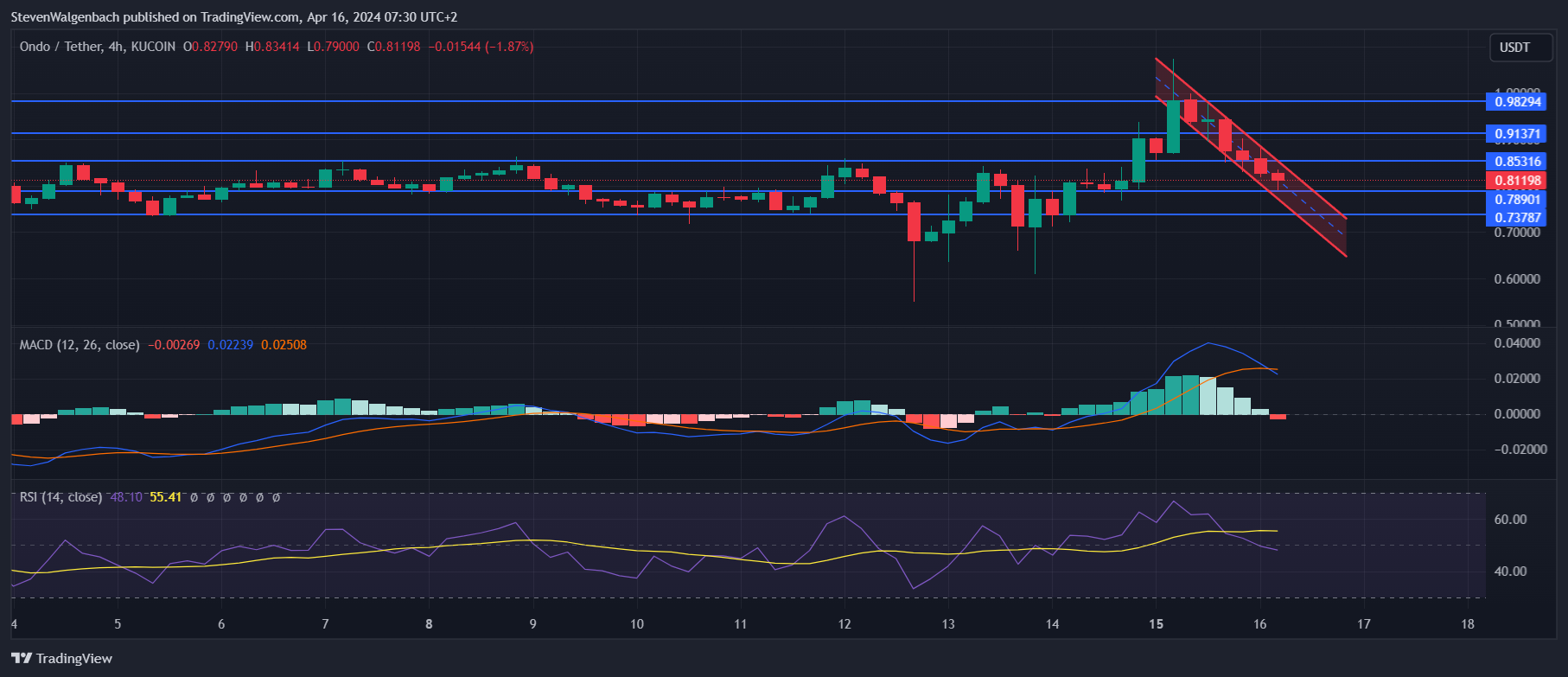Viewport: 1568px width, 677px height.
Task: Click the MACD line value 0.02239
Action: 231,345
